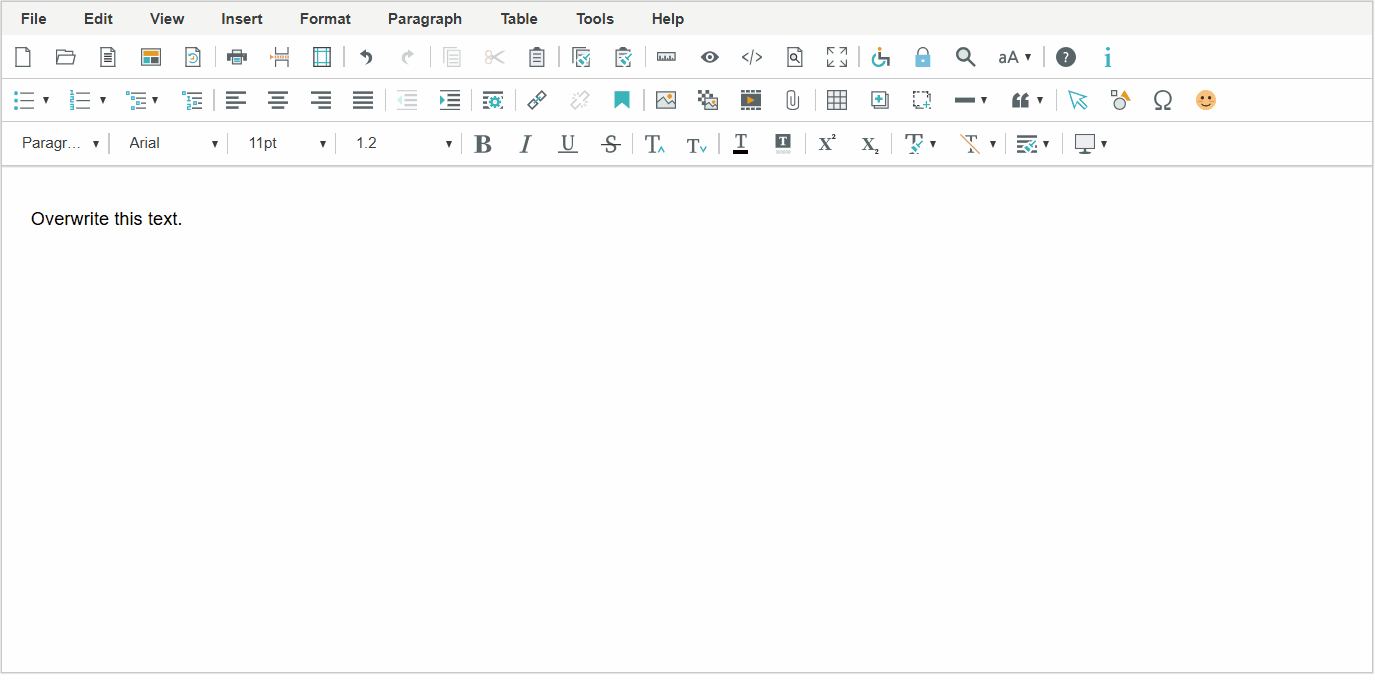
Task: Center align the text
Action: [x=278, y=100]
